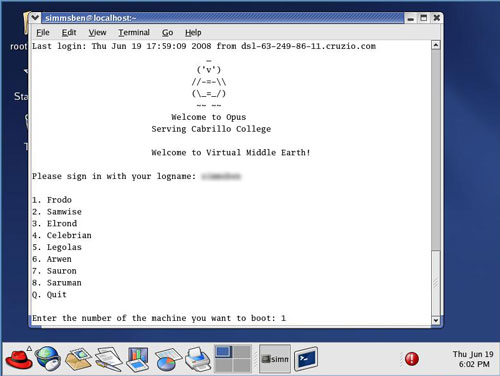
Task: Click the scrollbar down arrow
Action: tap(436, 320)
